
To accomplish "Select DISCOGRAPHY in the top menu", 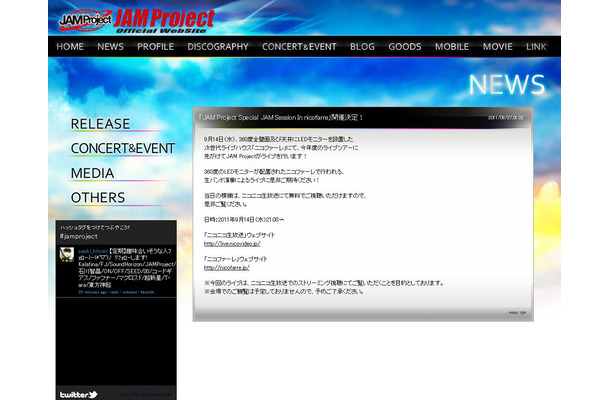I will point(218,47).
